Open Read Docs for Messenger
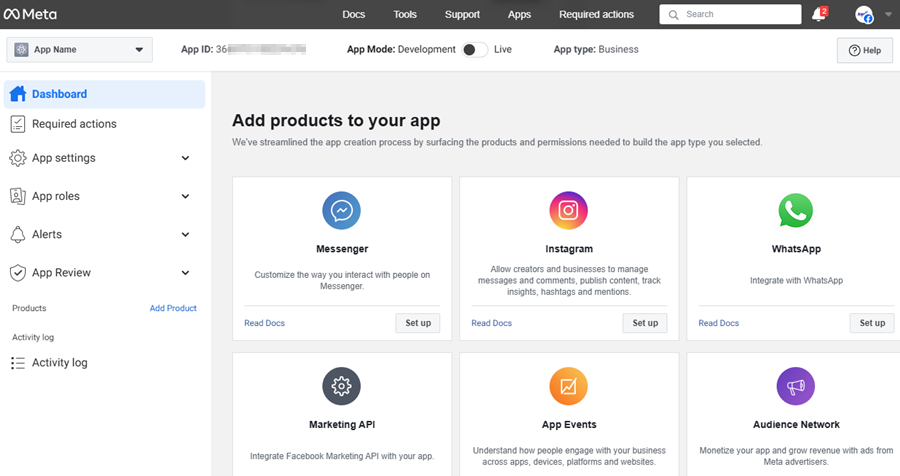 265,323
